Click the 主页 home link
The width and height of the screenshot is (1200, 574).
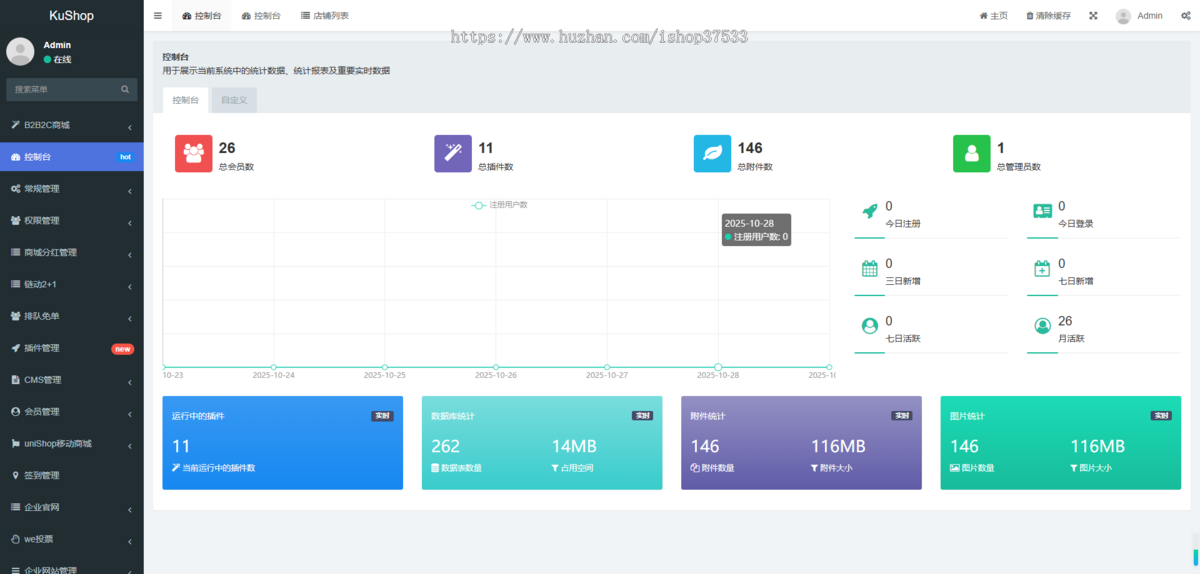coord(993,16)
